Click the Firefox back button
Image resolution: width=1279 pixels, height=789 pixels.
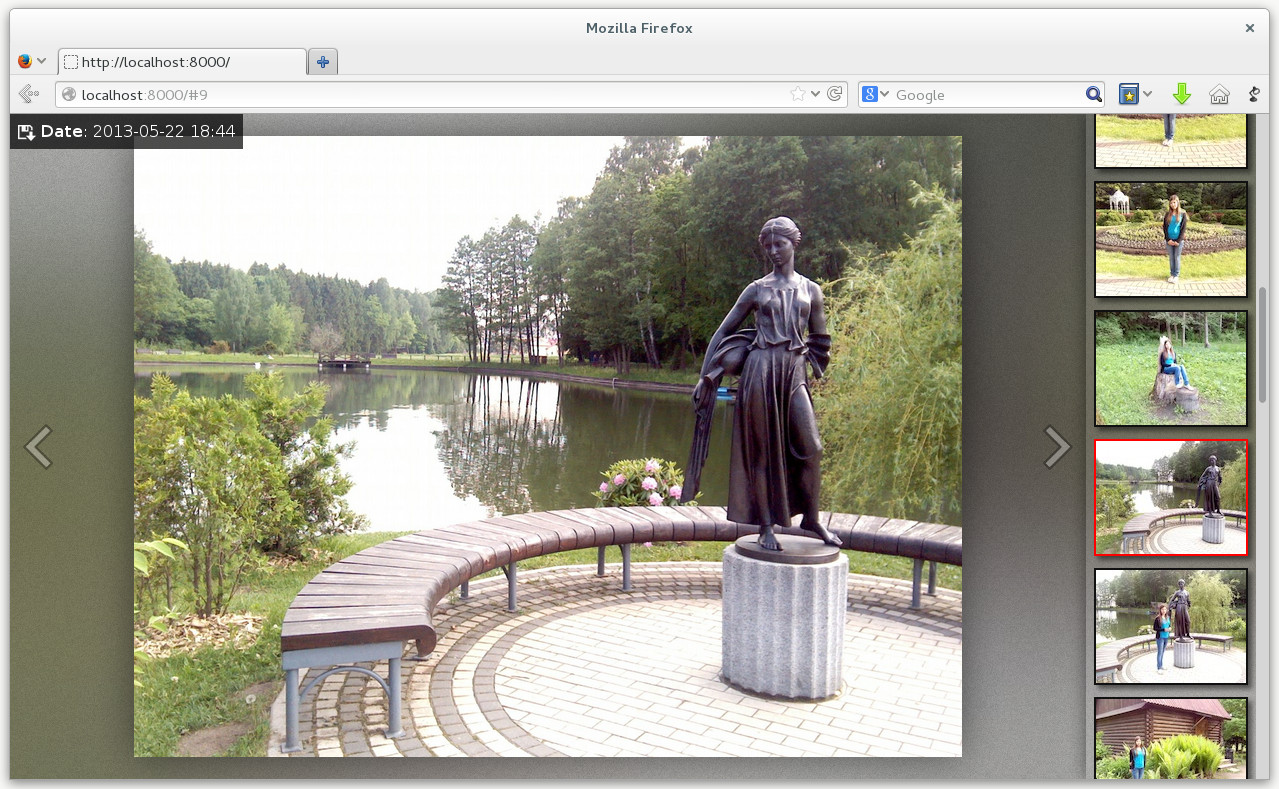click(29, 94)
